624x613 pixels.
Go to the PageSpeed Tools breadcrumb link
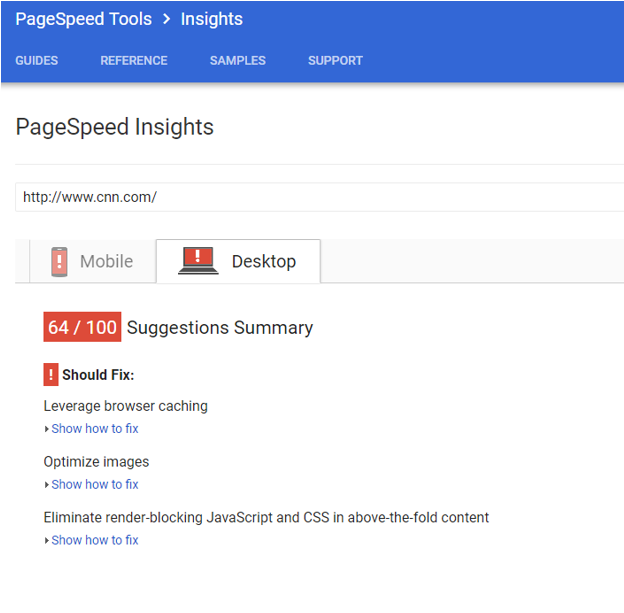pos(84,19)
